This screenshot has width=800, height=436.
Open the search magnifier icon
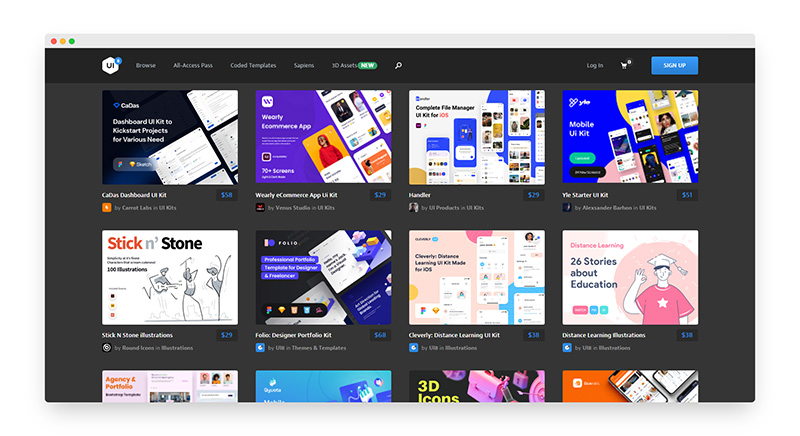(x=398, y=65)
